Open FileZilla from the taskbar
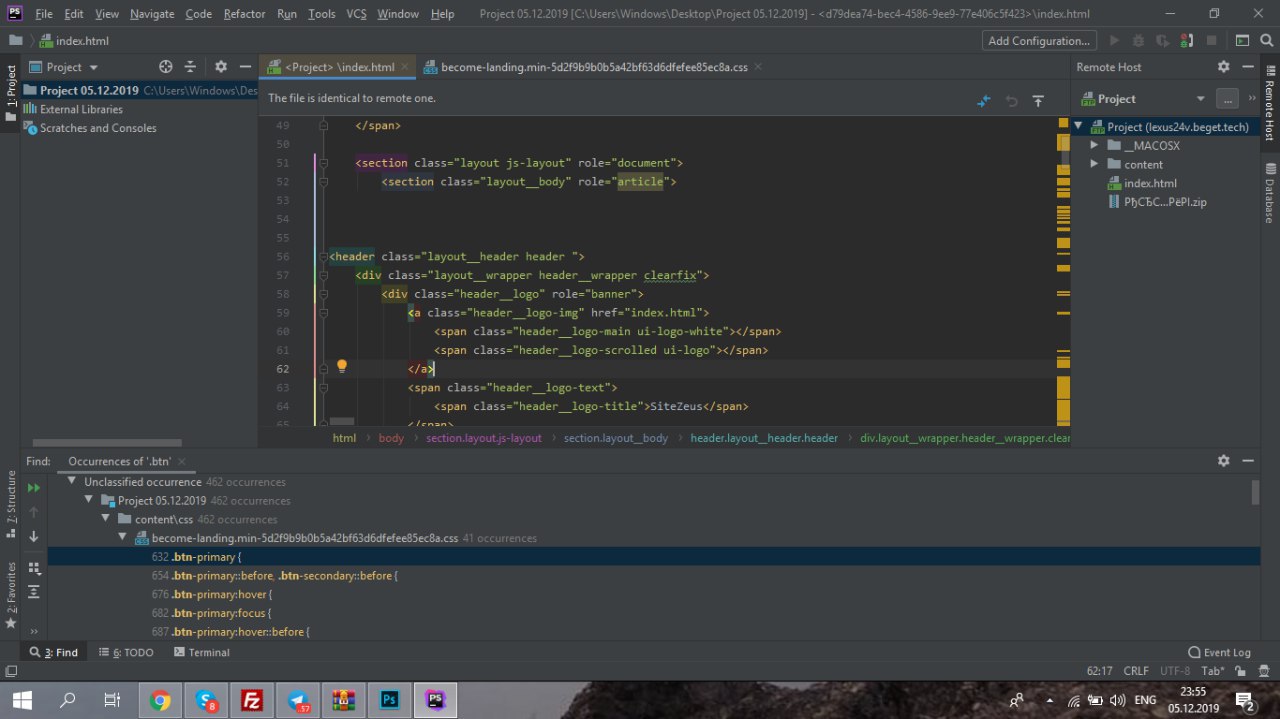Screen dimensions: 1280x719 (250, 700)
